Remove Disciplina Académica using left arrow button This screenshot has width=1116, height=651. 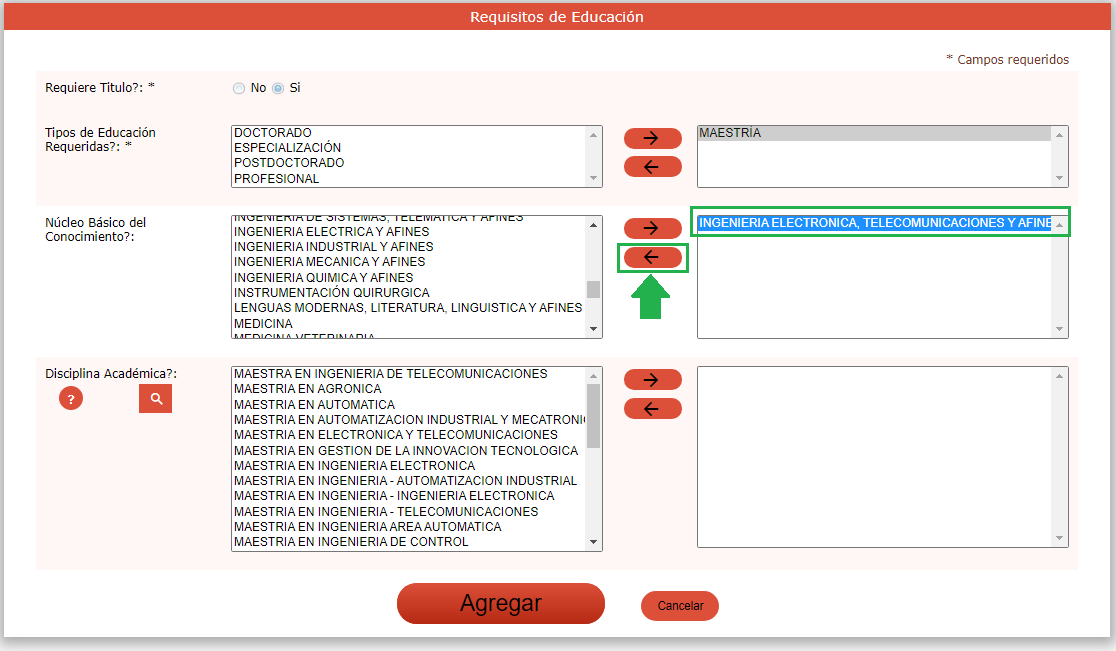652,409
